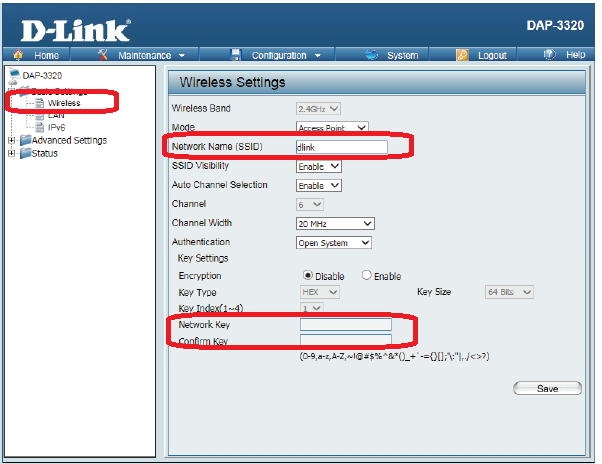602x464 pixels.
Task: Click the Network Key input field
Action: coord(346,324)
